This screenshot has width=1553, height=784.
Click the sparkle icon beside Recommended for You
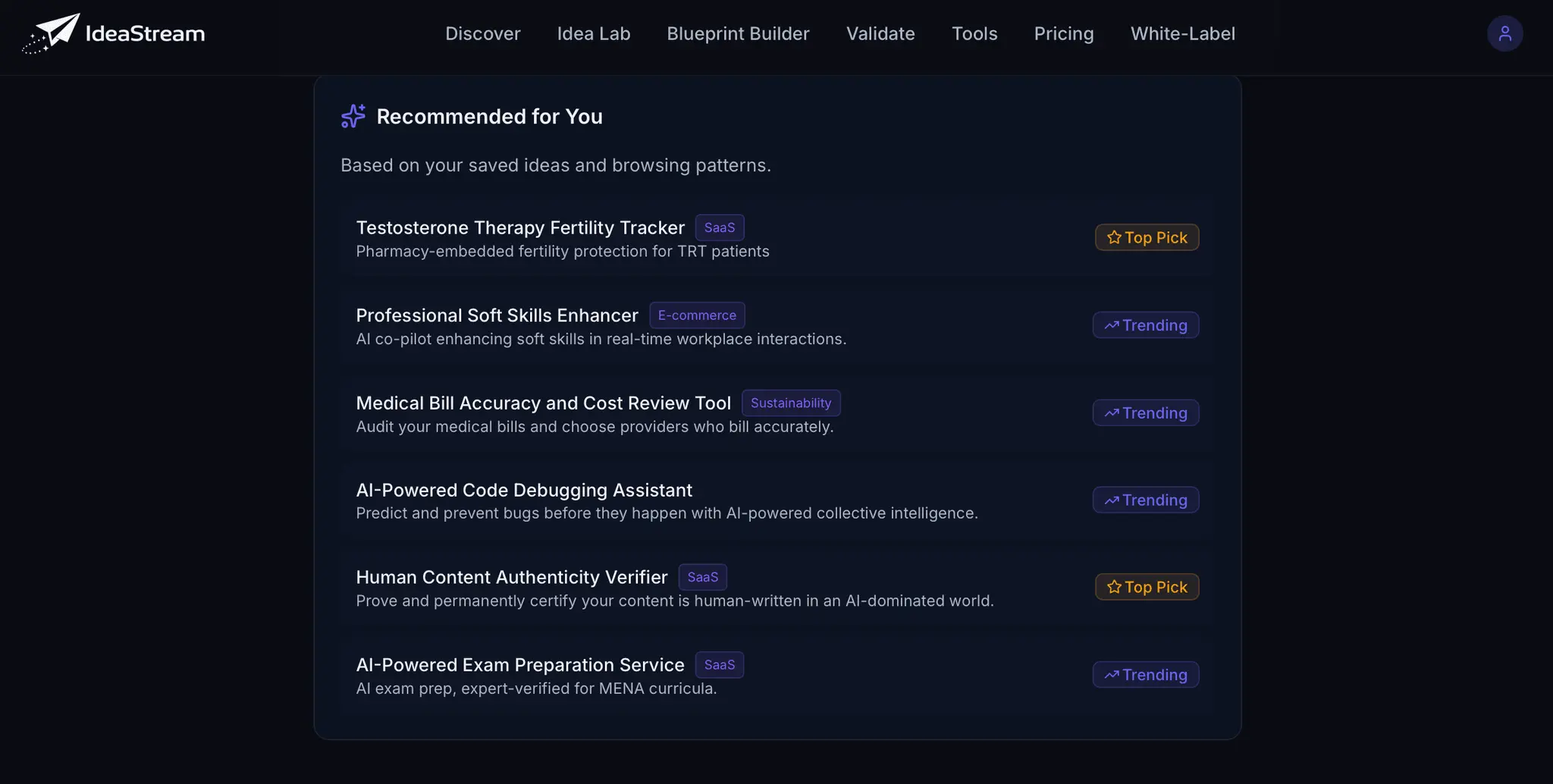(353, 116)
